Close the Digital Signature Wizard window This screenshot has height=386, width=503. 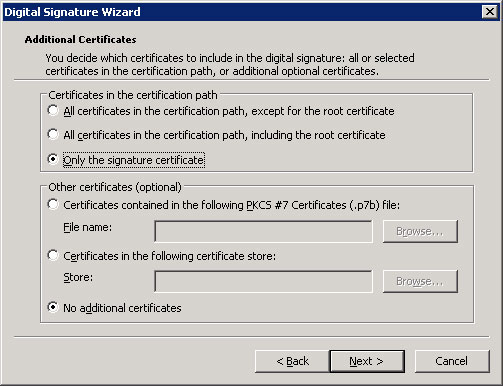click(x=490, y=12)
